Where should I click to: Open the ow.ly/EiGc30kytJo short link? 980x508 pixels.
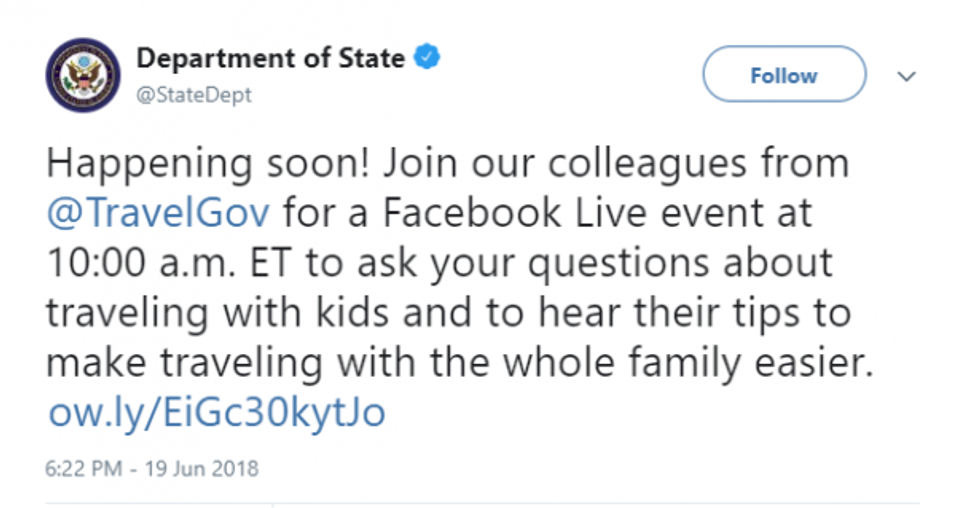point(215,412)
